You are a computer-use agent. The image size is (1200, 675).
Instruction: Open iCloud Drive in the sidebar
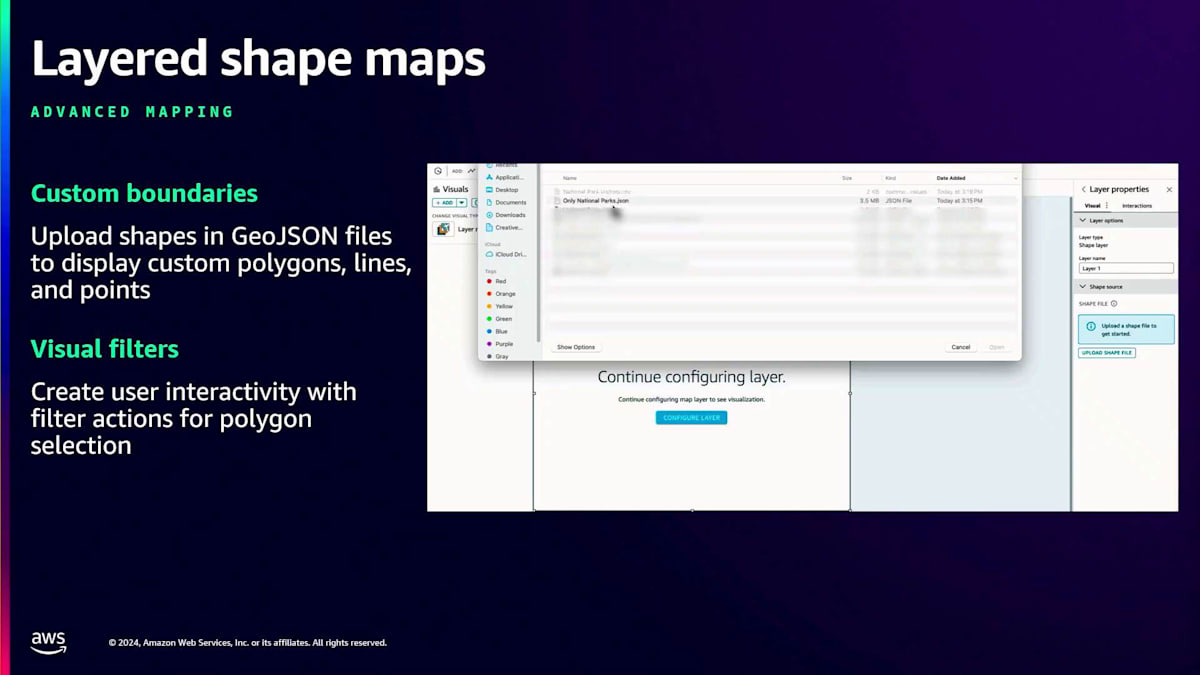[508, 254]
